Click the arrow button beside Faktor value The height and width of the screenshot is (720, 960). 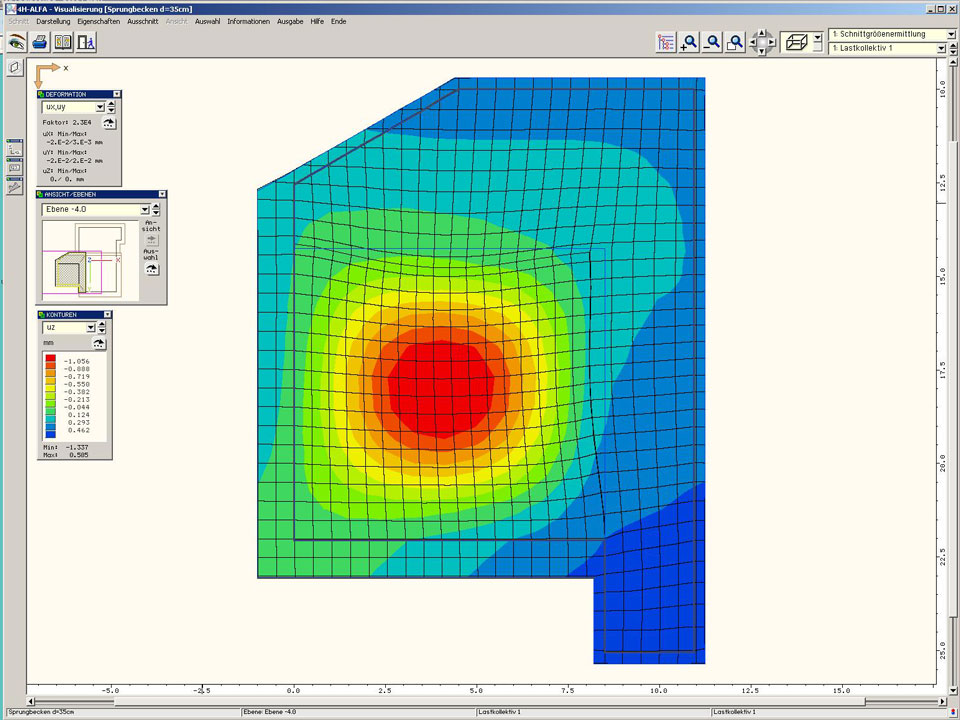[x=109, y=122]
